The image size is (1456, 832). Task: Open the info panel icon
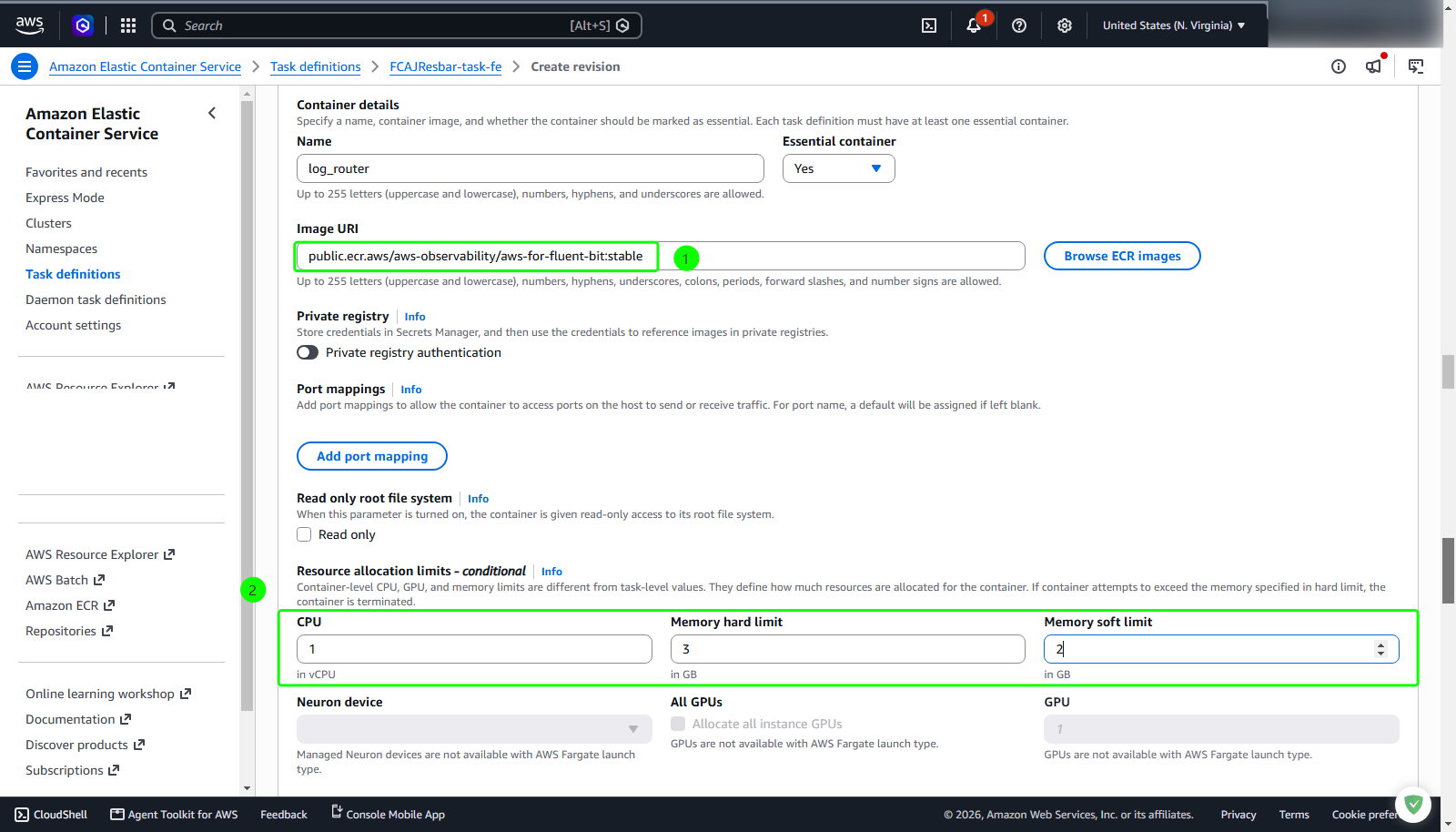[1339, 66]
